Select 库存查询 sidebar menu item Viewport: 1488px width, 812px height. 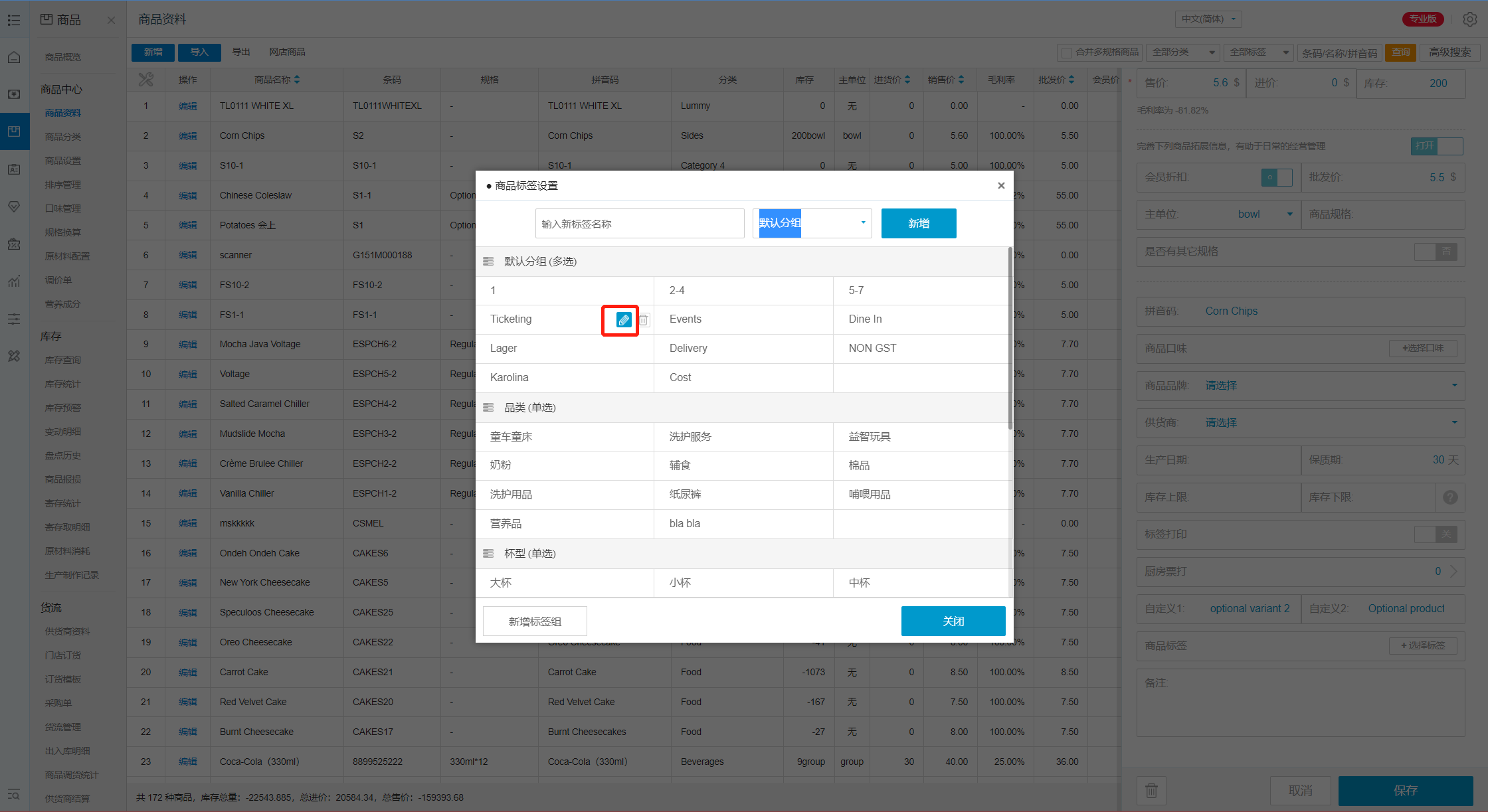tap(63, 360)
